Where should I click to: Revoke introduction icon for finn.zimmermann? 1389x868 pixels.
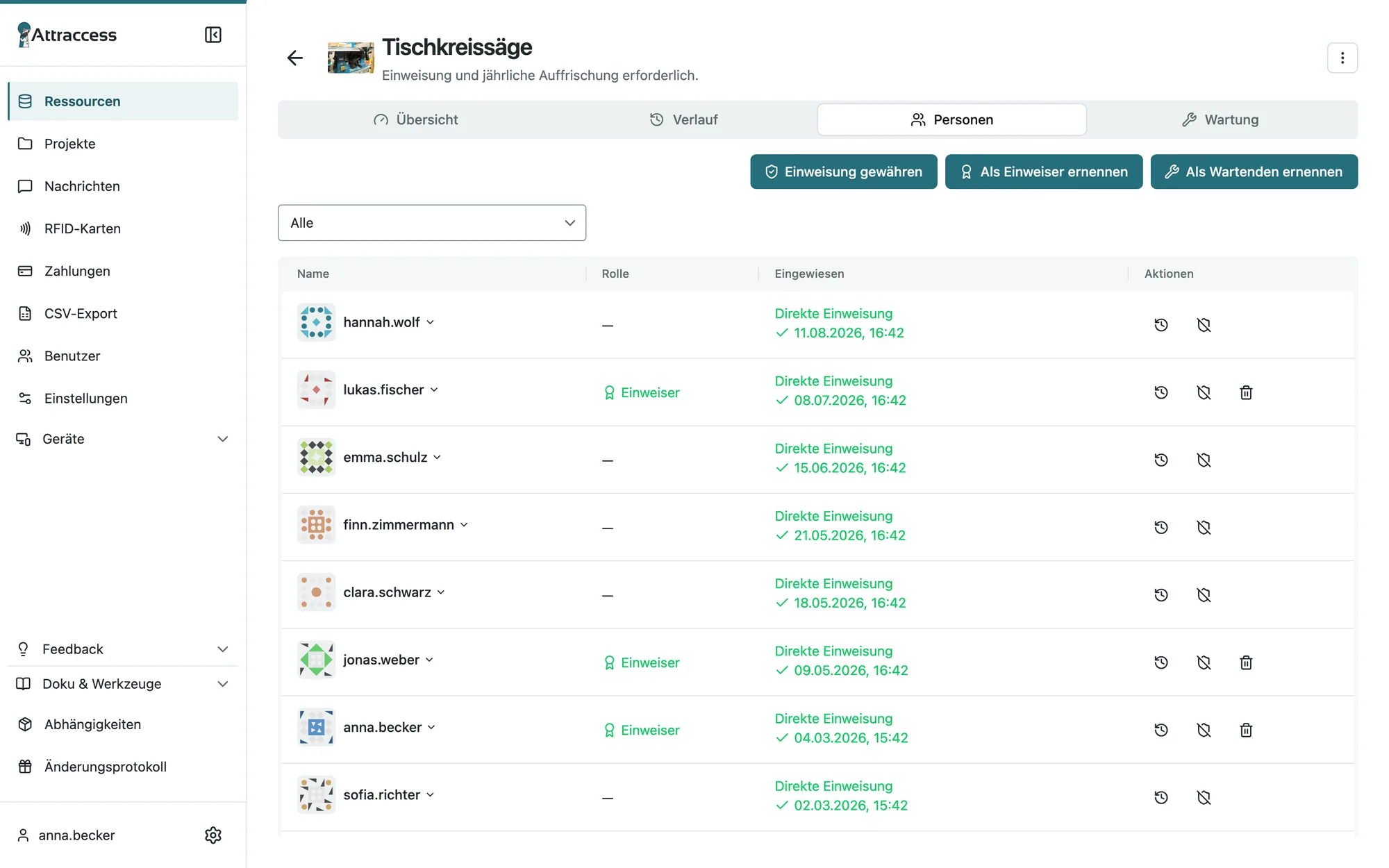click(x=1204, y=527)
